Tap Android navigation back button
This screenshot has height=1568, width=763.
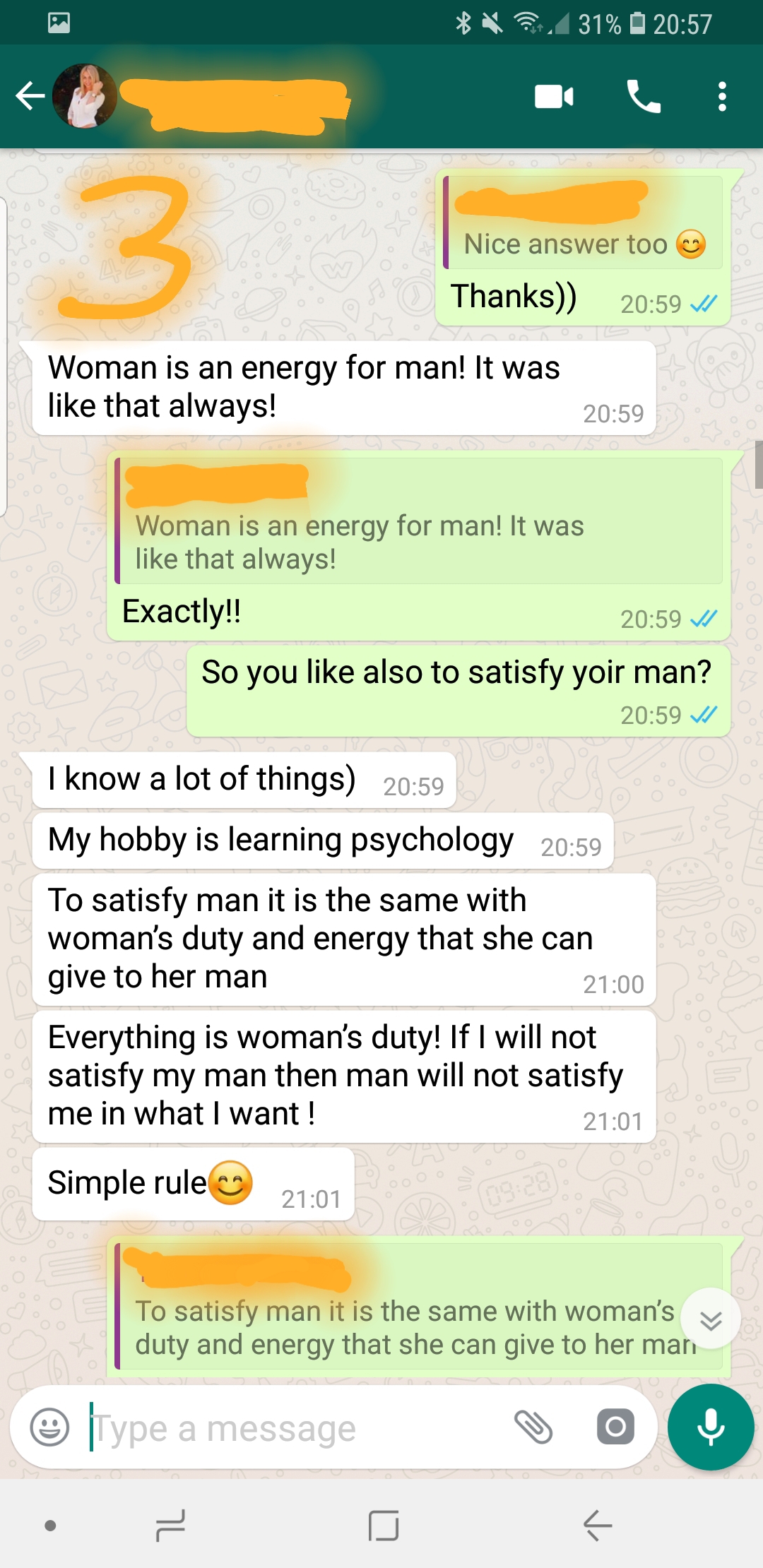597,1526
